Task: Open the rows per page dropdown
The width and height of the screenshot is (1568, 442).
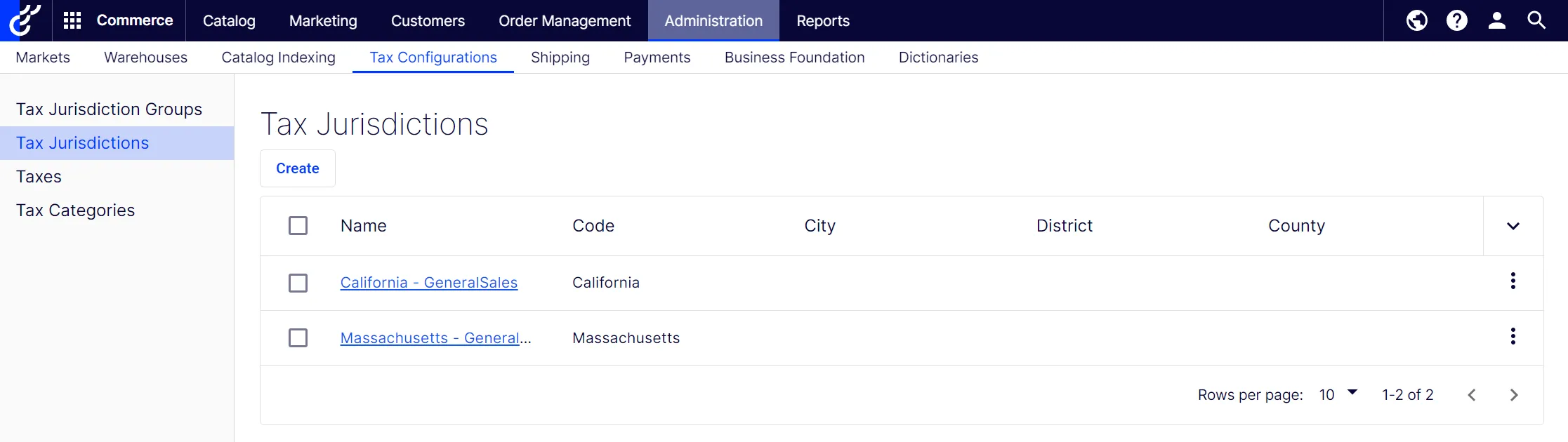Action: (1338, 394)
